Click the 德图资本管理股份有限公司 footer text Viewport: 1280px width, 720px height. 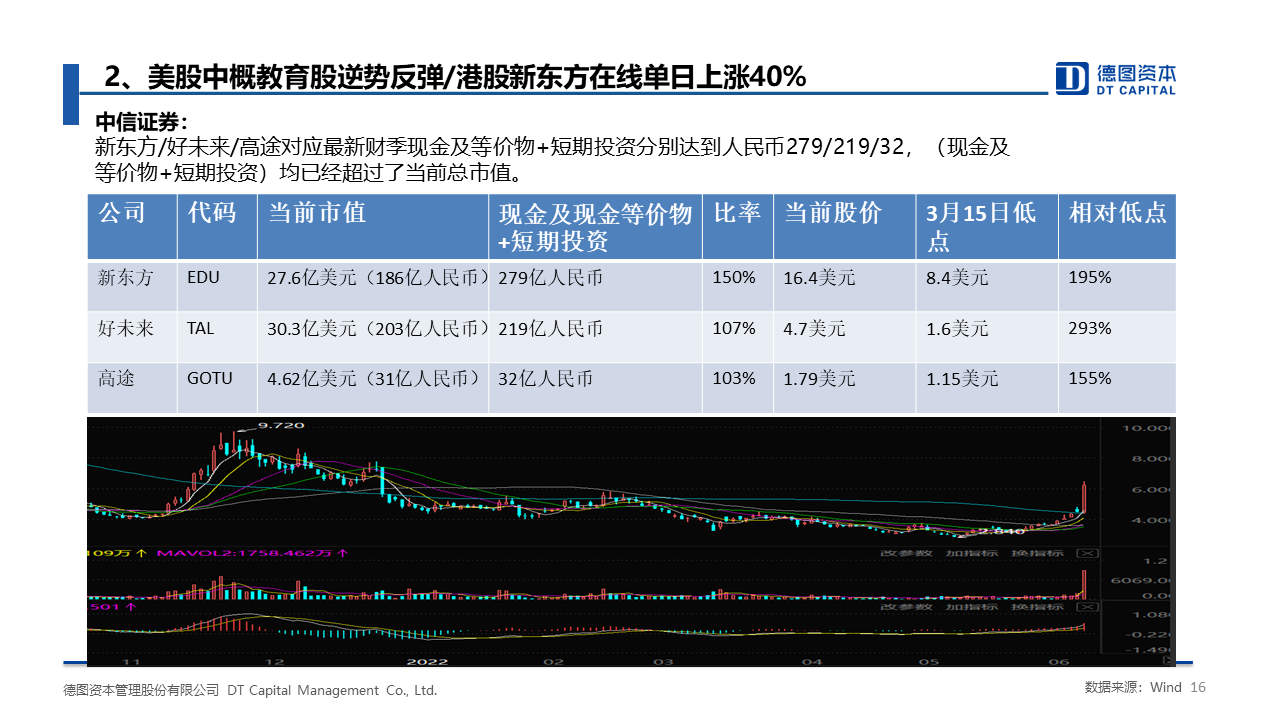click(x=141, y=690)
